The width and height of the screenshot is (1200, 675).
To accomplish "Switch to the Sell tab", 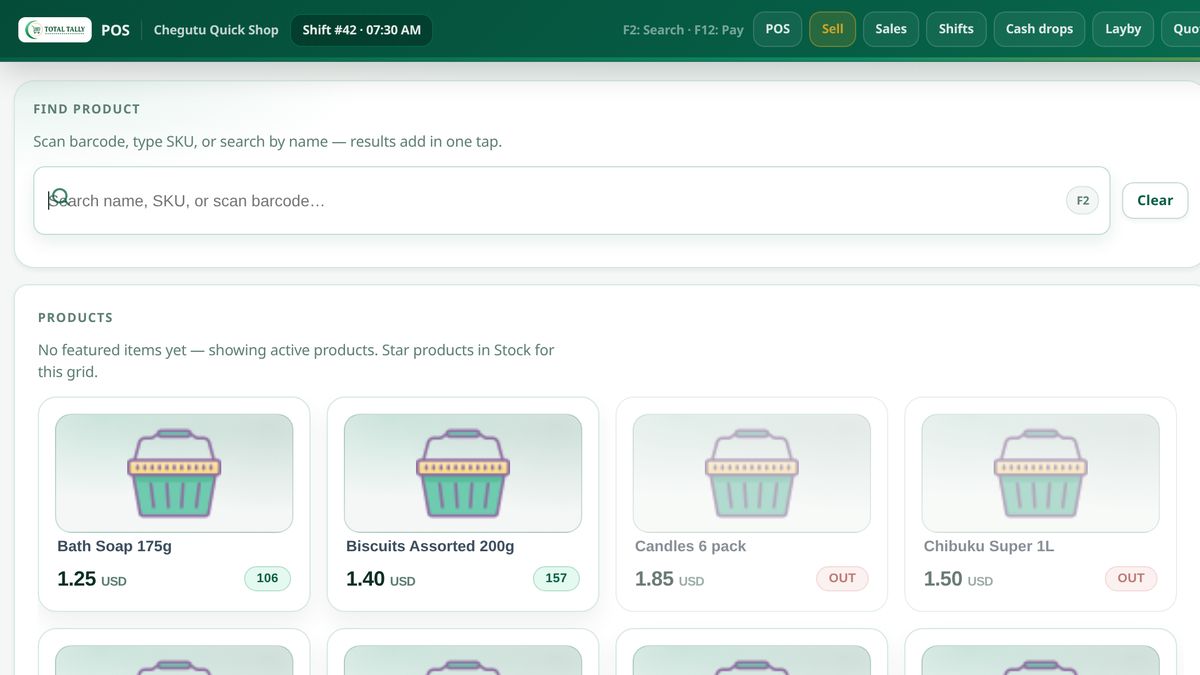I will click(833, 29).
